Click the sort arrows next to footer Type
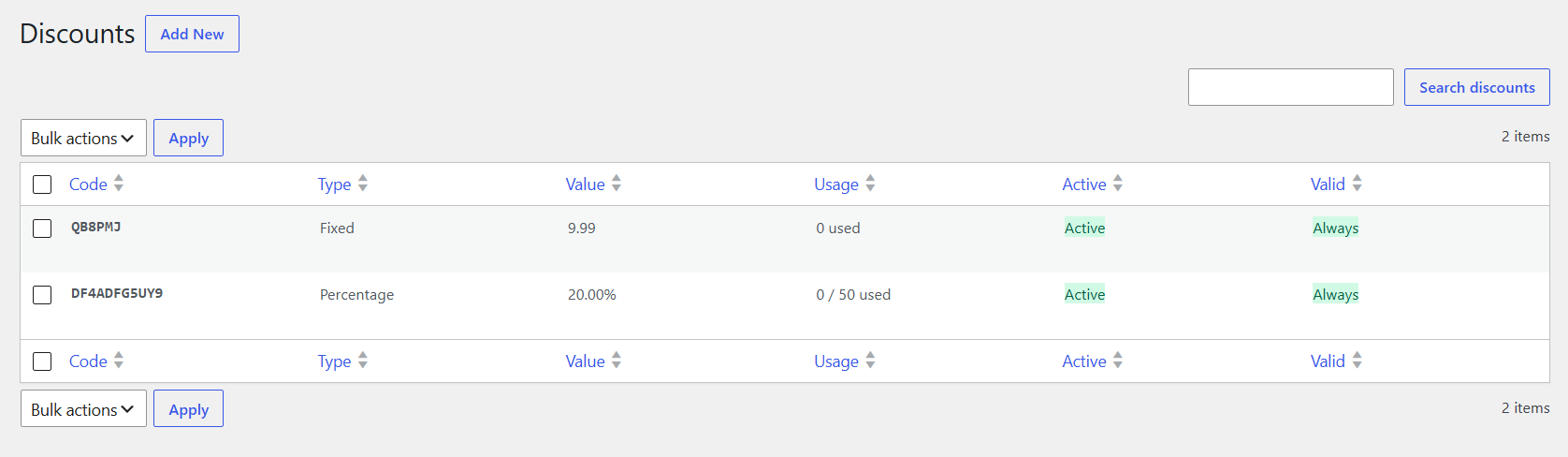The width and height of the screenshot is (1568, 457). [363, 361]
